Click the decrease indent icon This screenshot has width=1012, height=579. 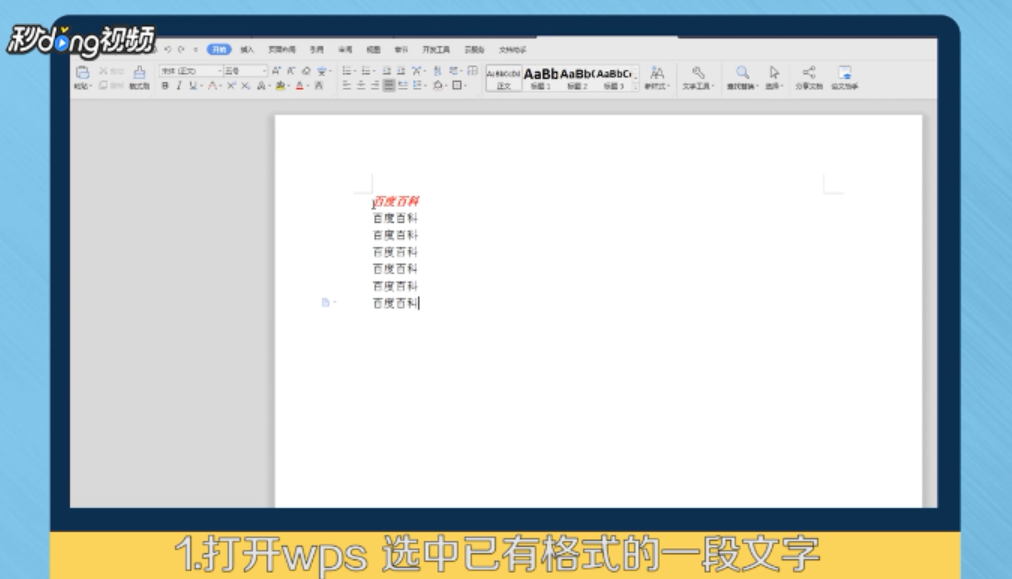click(387, 71)
